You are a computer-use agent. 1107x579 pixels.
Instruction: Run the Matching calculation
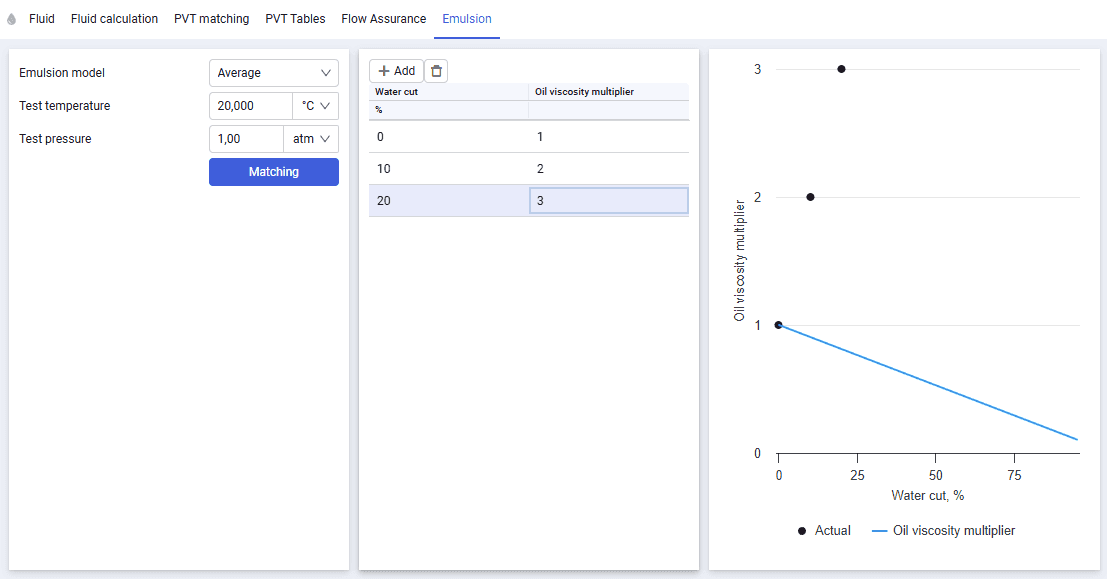click(x=274, y=172)
